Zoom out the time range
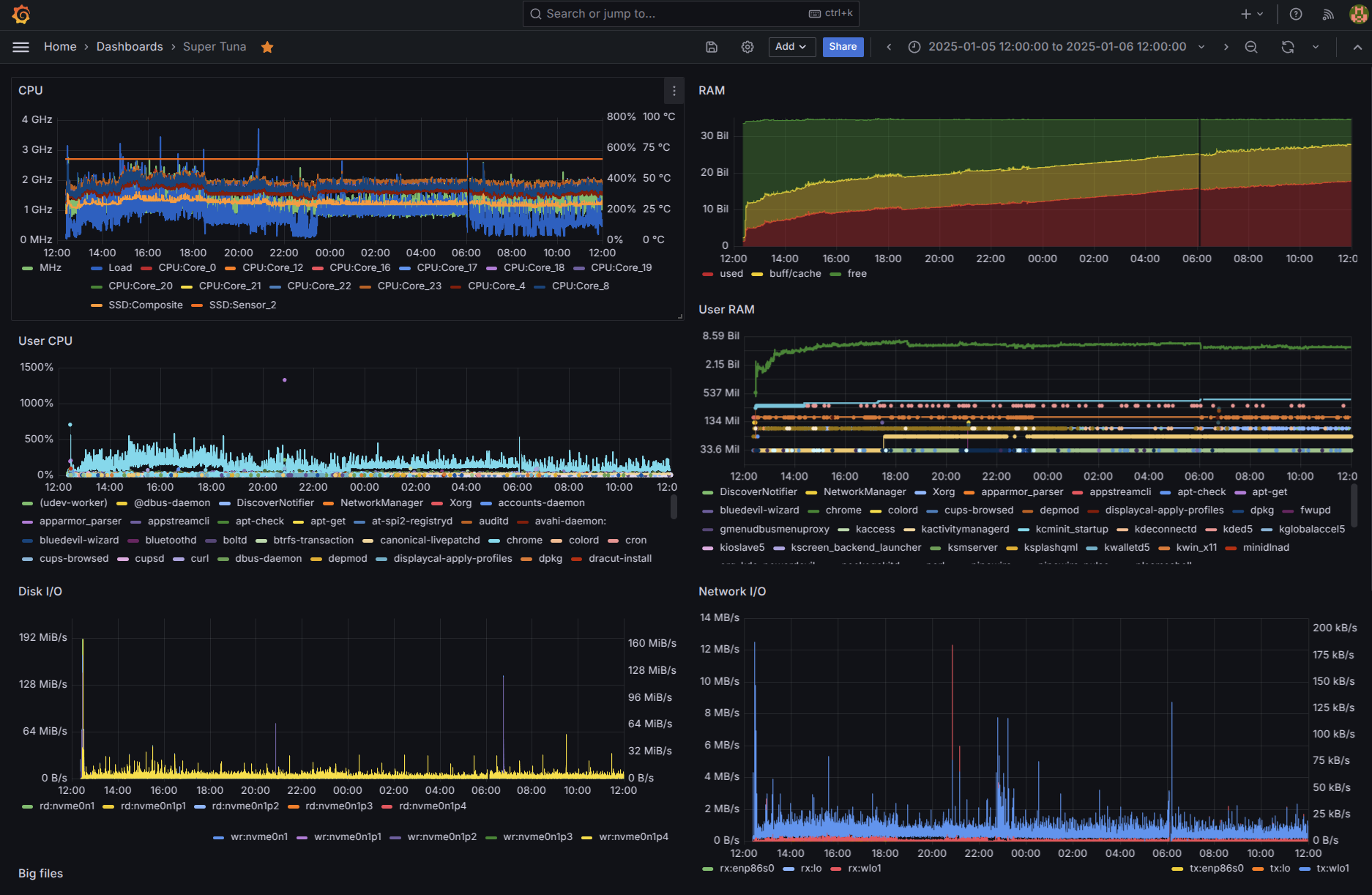Image resolution: width=1372 pixels, height=895 pixels. click(x=1251, y=47)
